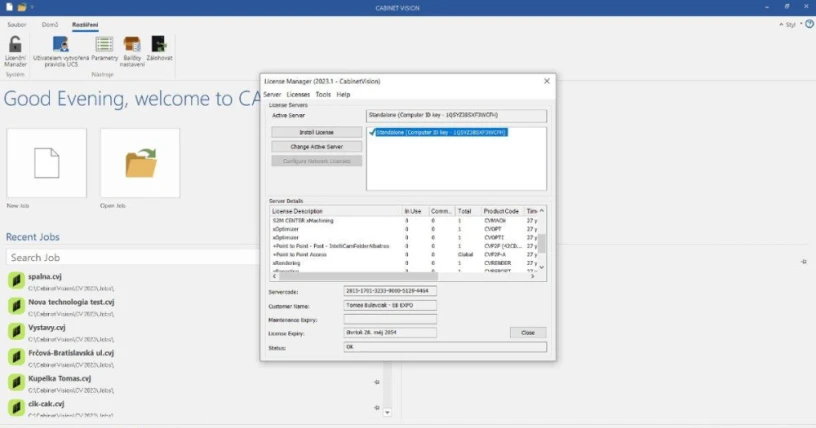Open the Licenses menu in License Manager
This screenshot has height=428, width=816.
[x=298, y=94]
